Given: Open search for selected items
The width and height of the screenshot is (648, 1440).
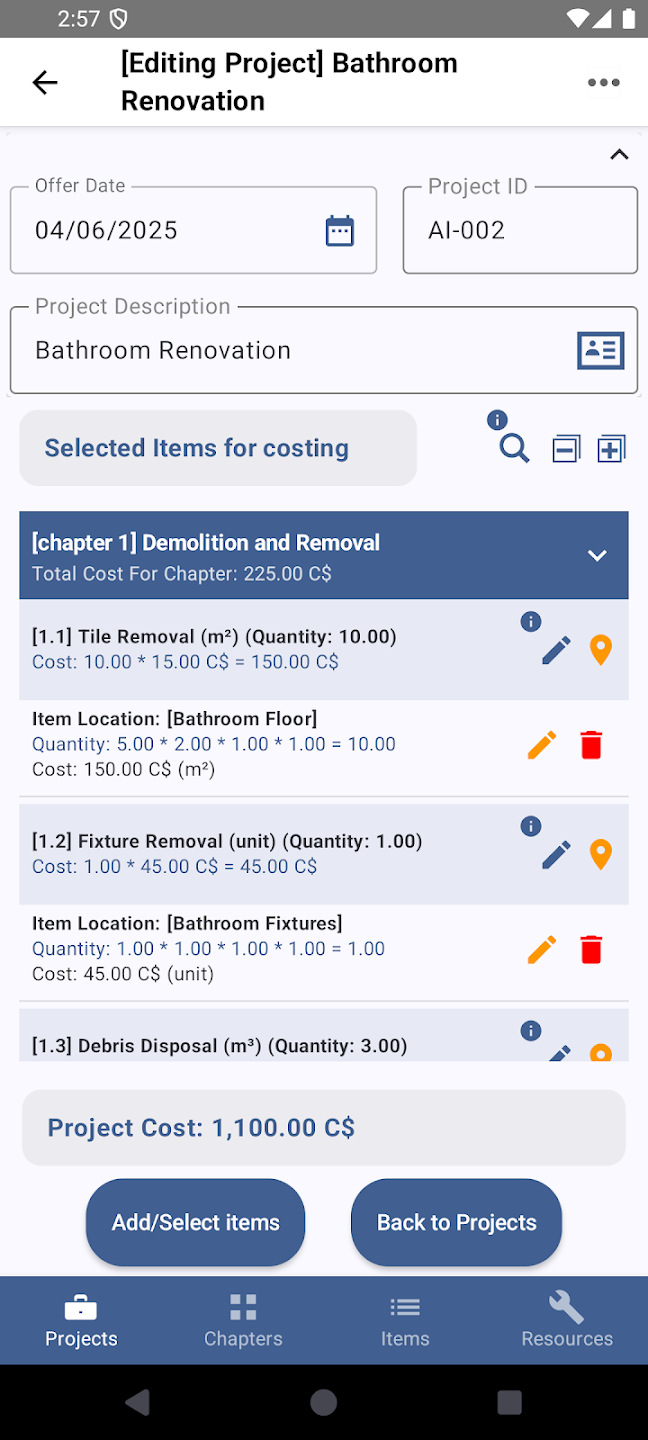Looking at the screenshot, I should (513, 449).
